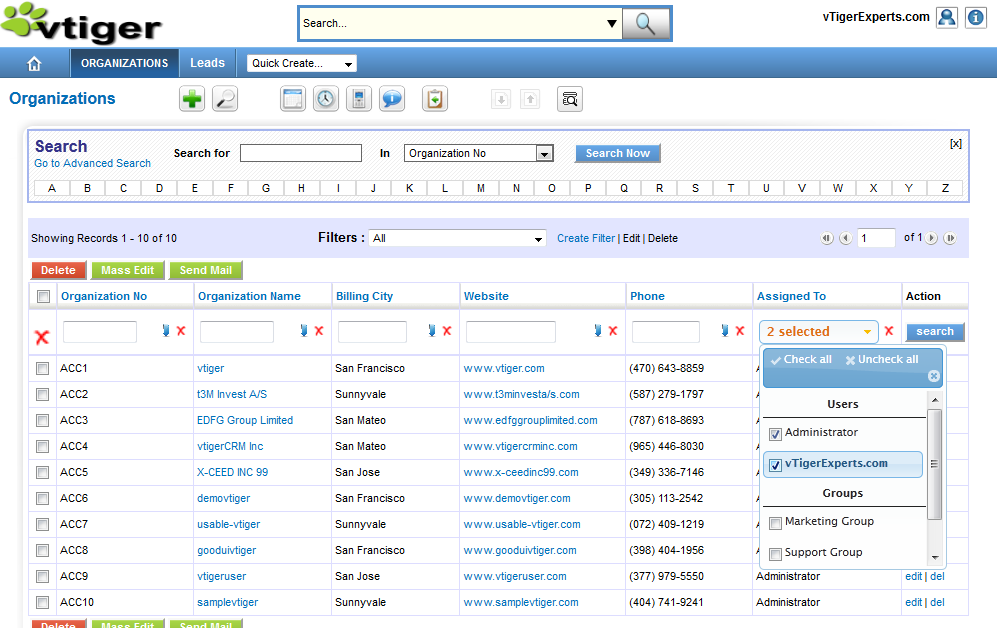
Task: Click Check all in the multiselect popup
Action: [801, 360]
